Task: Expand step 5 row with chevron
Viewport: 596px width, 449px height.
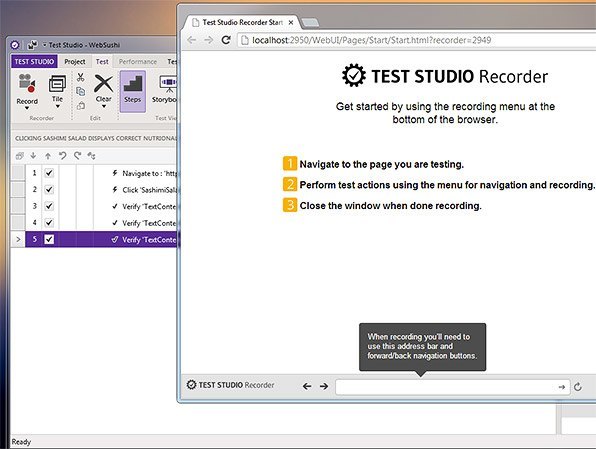Action: 18,239
